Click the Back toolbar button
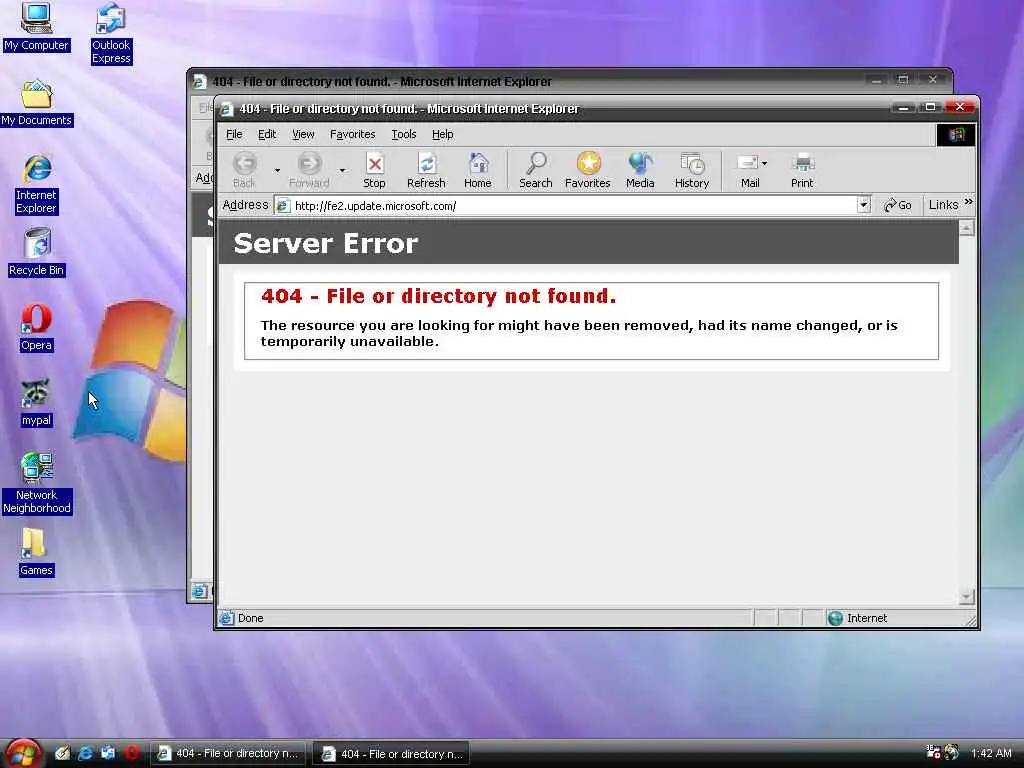Screen dimensions: 1024x768 click(245, 170)
